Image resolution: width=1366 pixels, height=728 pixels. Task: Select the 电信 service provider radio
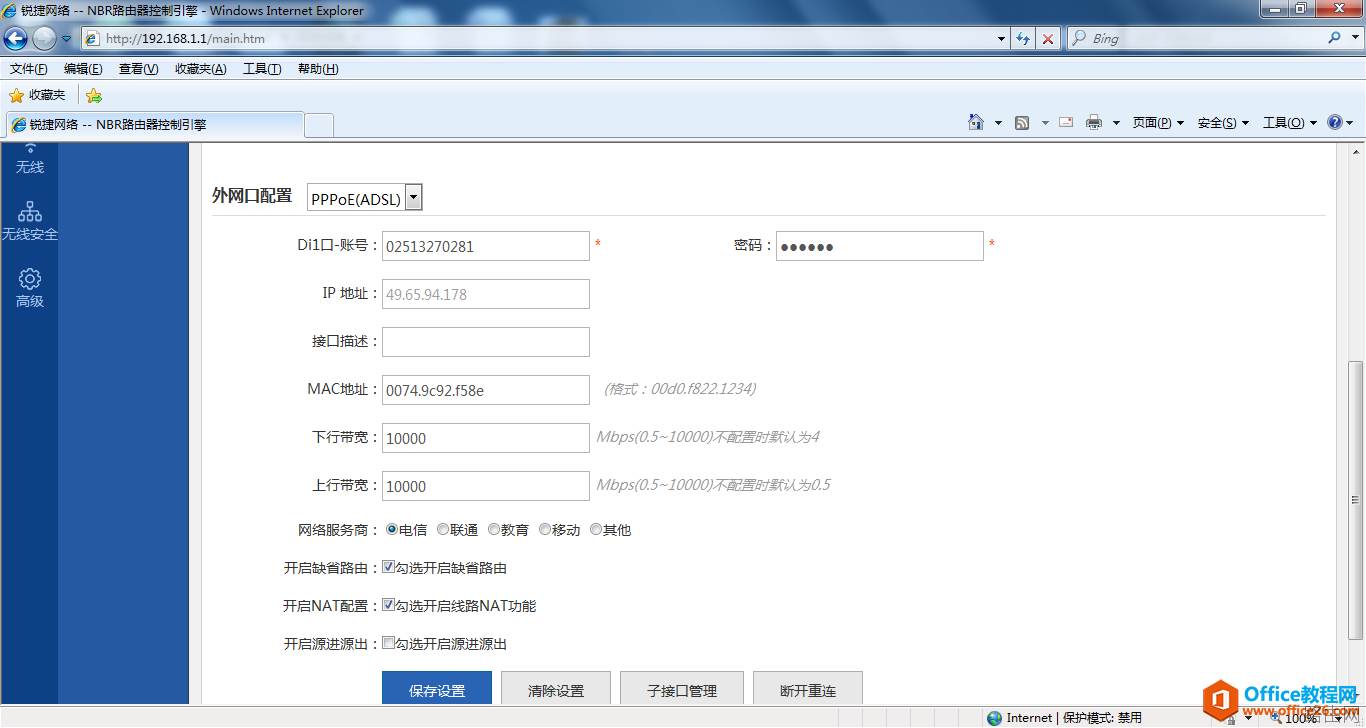coord(391,529)
